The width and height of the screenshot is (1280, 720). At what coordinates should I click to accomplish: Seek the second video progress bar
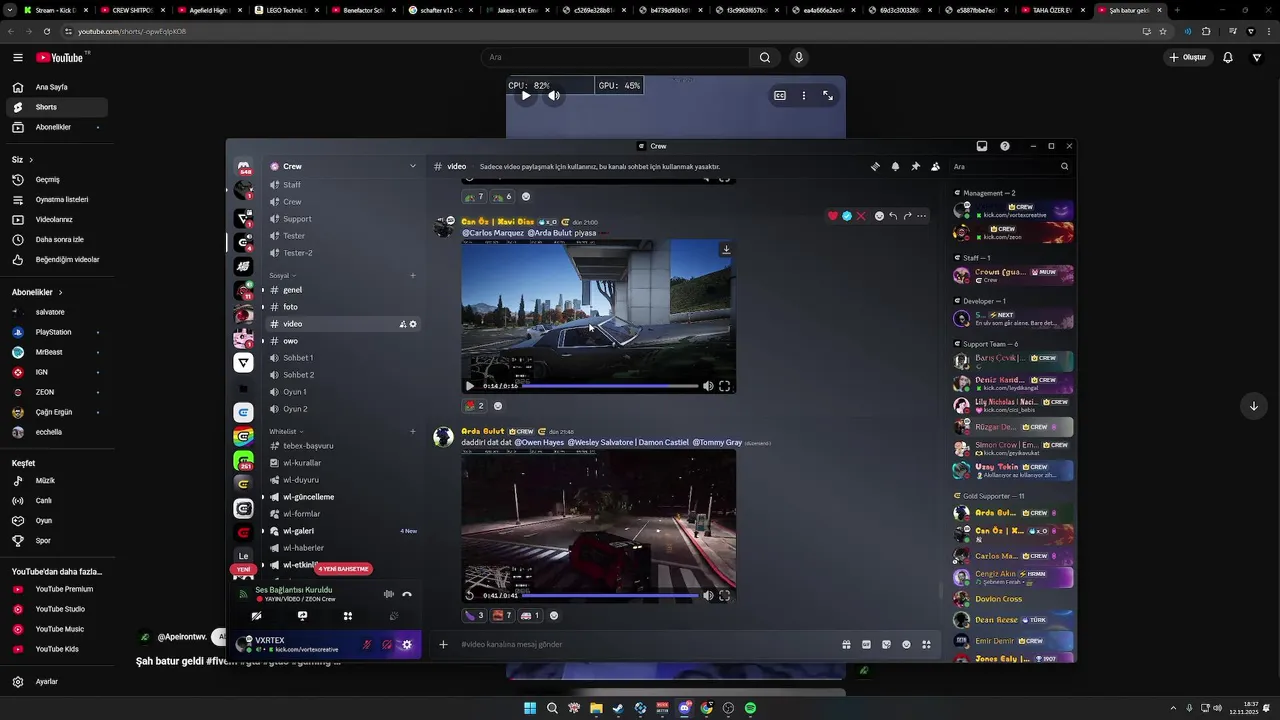tap(610, 595)
